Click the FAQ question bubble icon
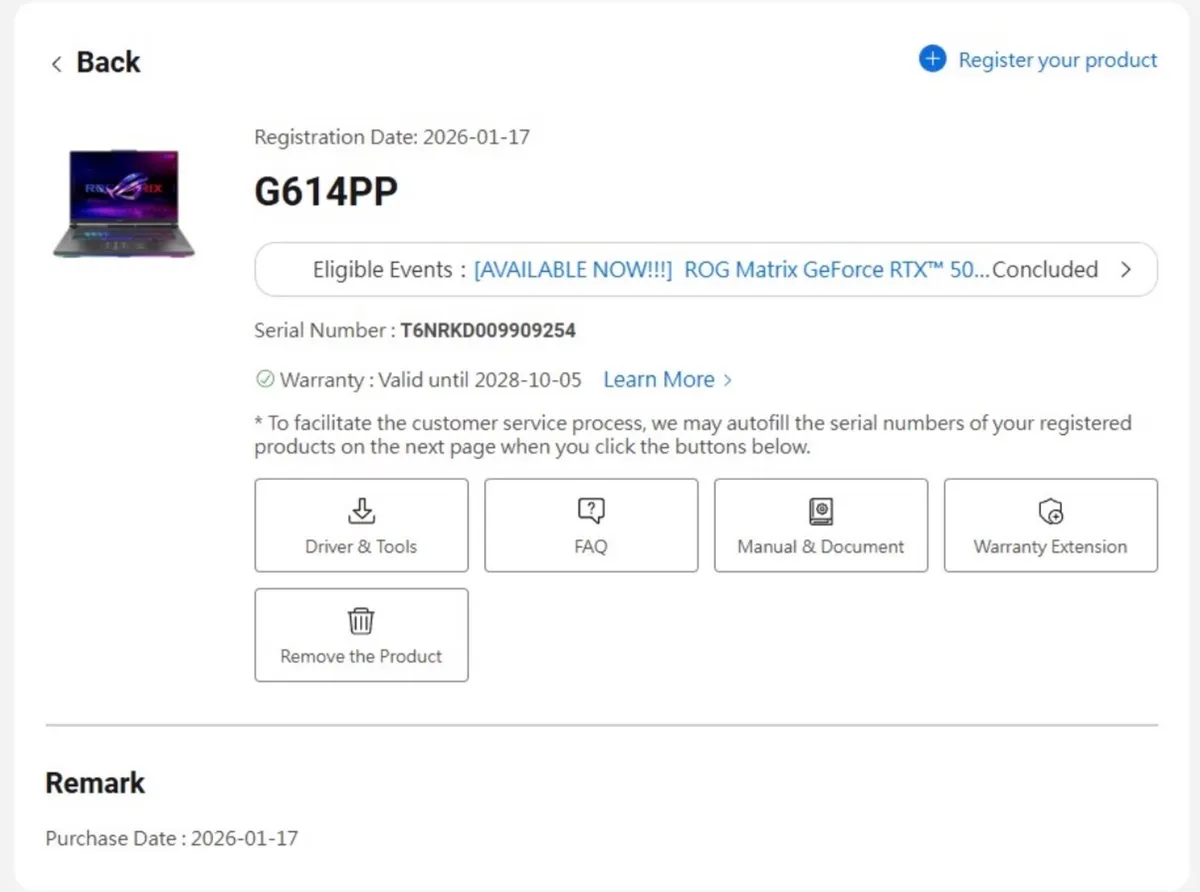1200x892 pixels. click(x=591, y=511)
